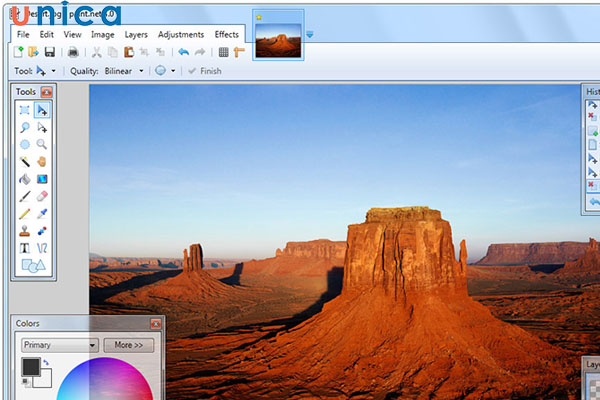
Task: Click the swap colors arrow icon
Action: [46, 362]
